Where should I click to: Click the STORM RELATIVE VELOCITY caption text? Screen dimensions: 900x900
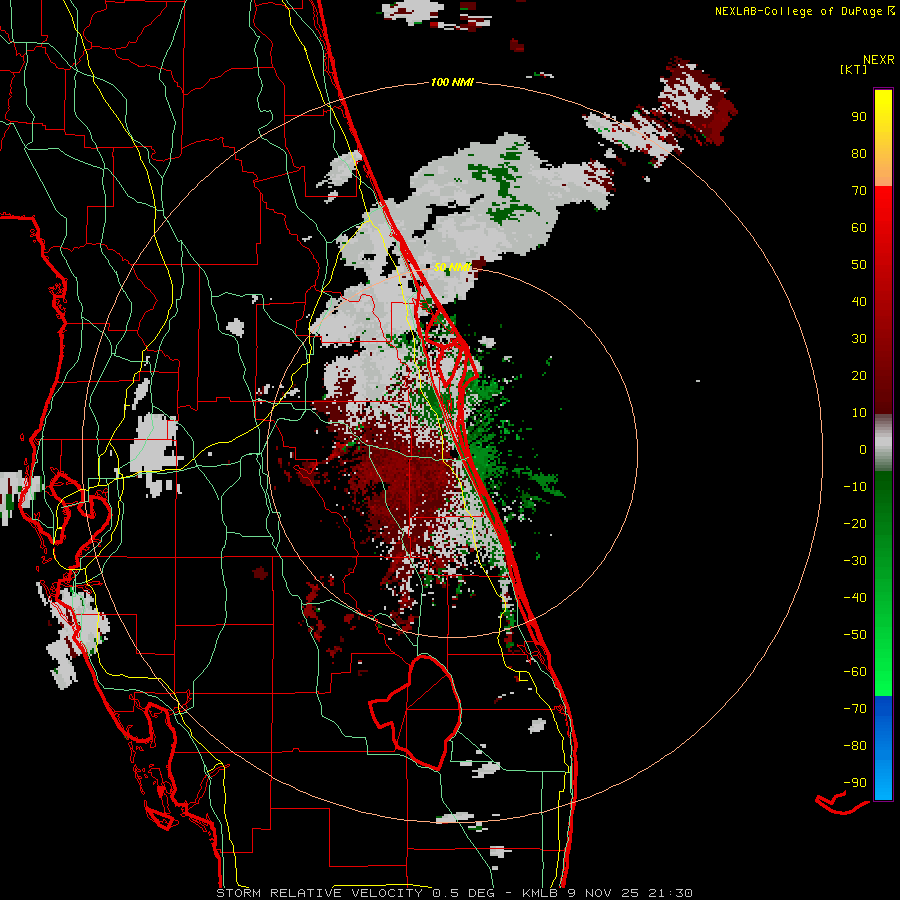(319, 893)
